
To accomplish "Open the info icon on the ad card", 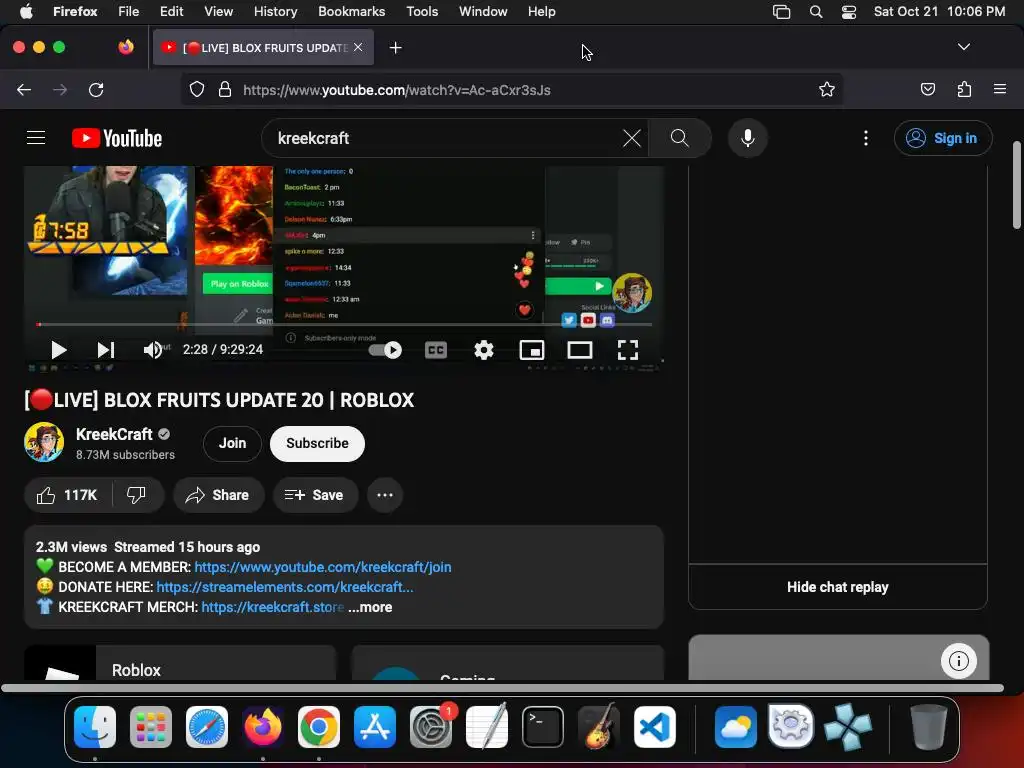I will [x=959, y=661].
